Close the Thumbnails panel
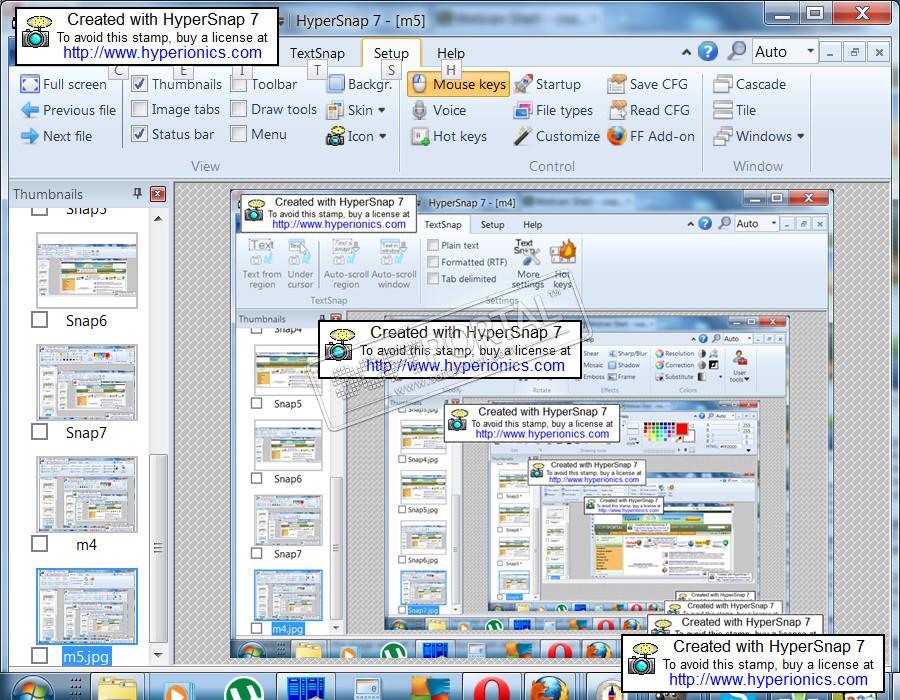This screenshot has width=900, height=700. click(158, 194)
